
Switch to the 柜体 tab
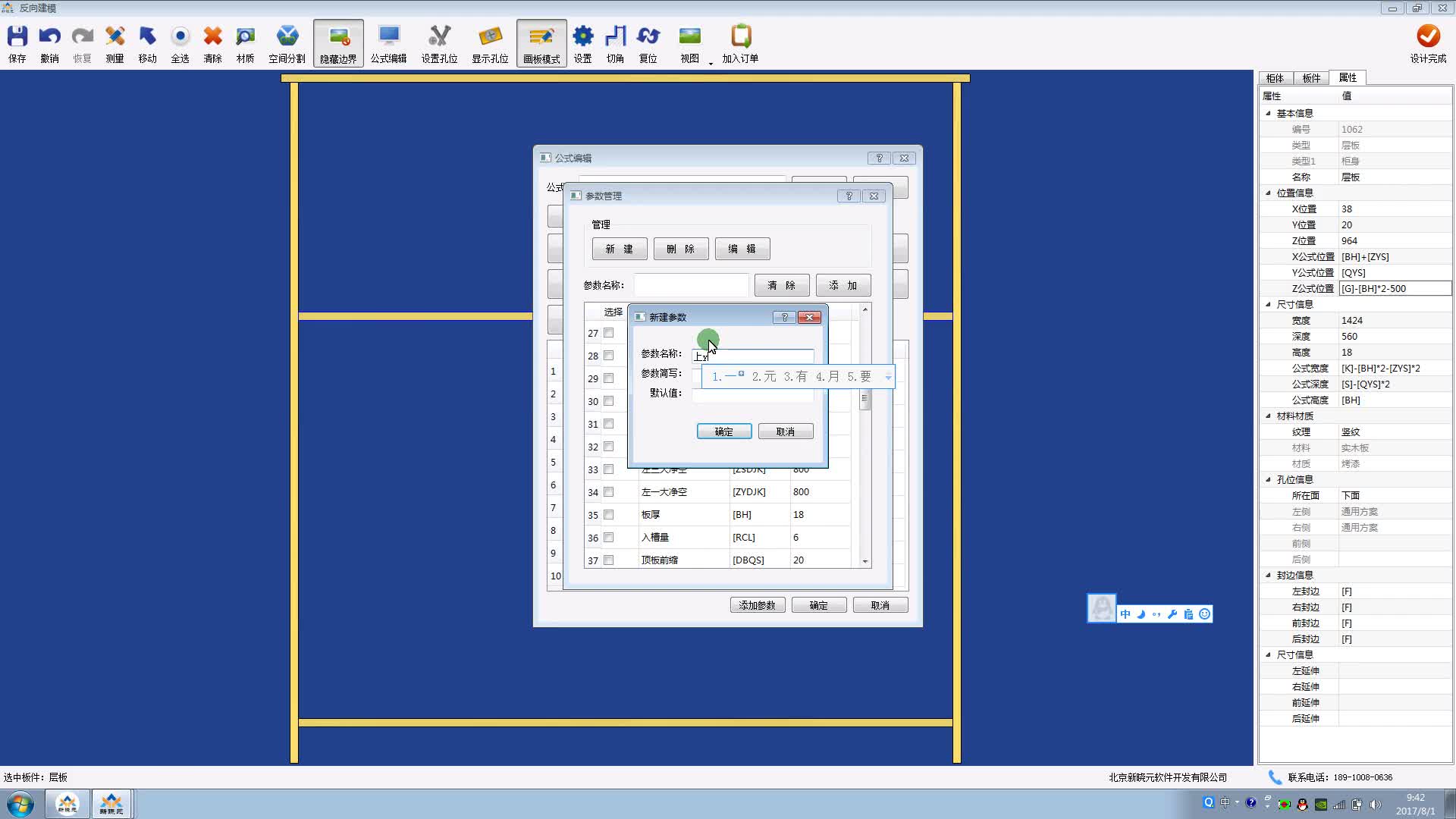[1275, 78]
